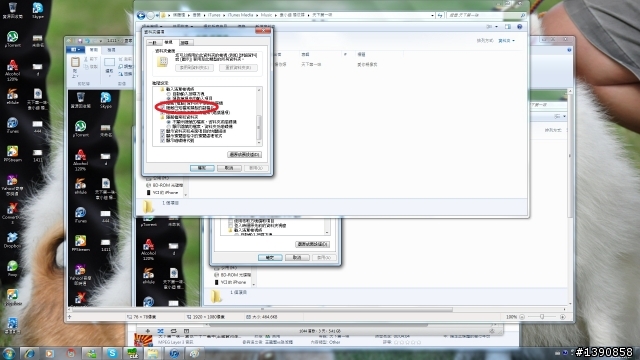The image size is (640, 360).
Task: Click 取消 button in folder options
Action: tap(229, 168)
